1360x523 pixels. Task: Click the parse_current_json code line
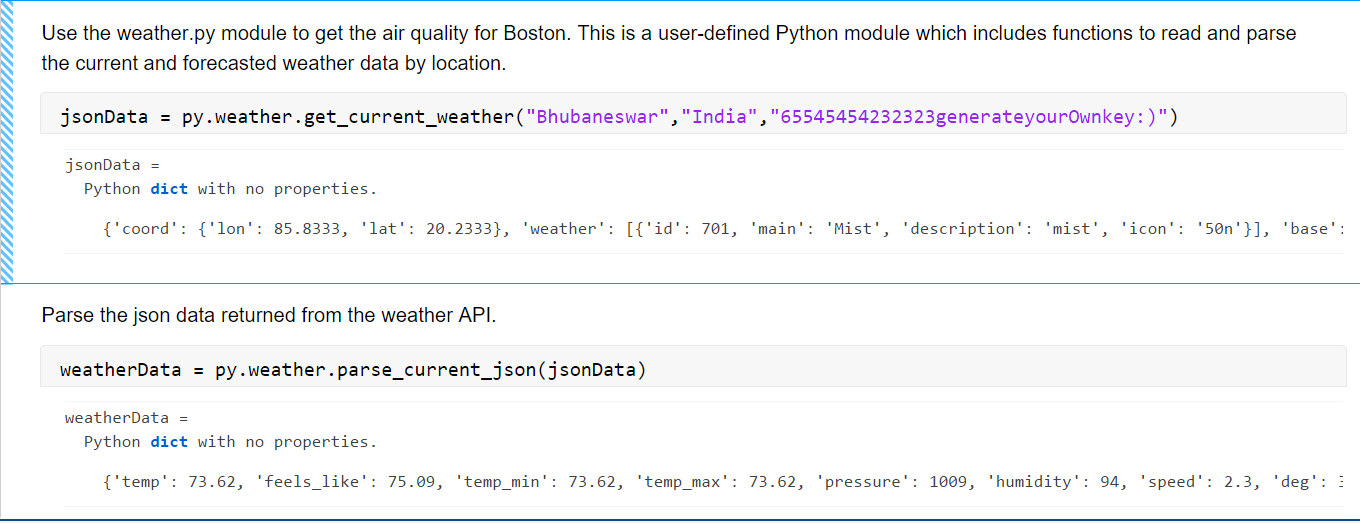353,369
